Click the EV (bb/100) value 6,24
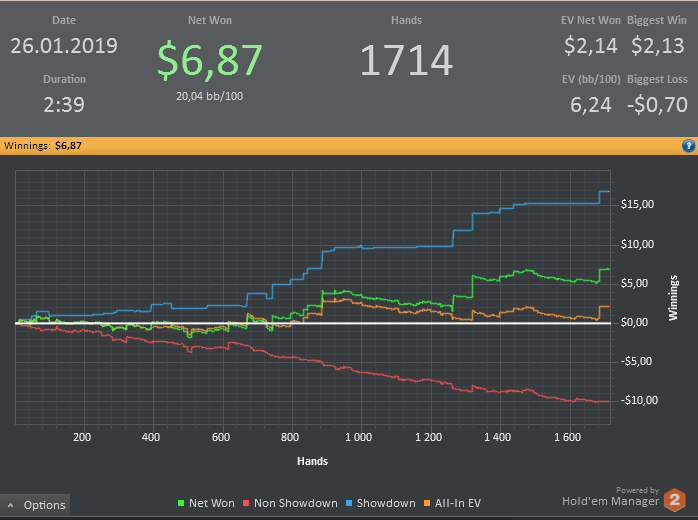Viewport: 698px width, 520px height. click(x=591, y=105)
